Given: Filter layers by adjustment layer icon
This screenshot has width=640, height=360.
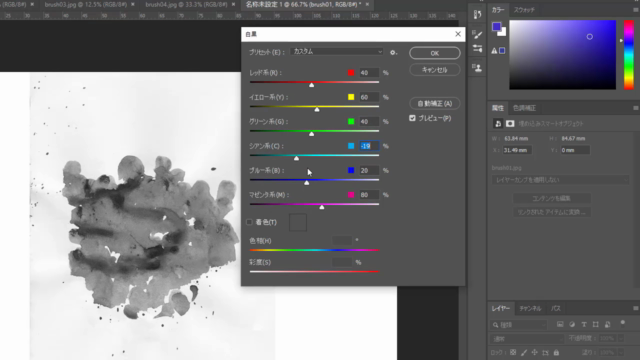Looking at the screenshot, I should click(572, 324).
